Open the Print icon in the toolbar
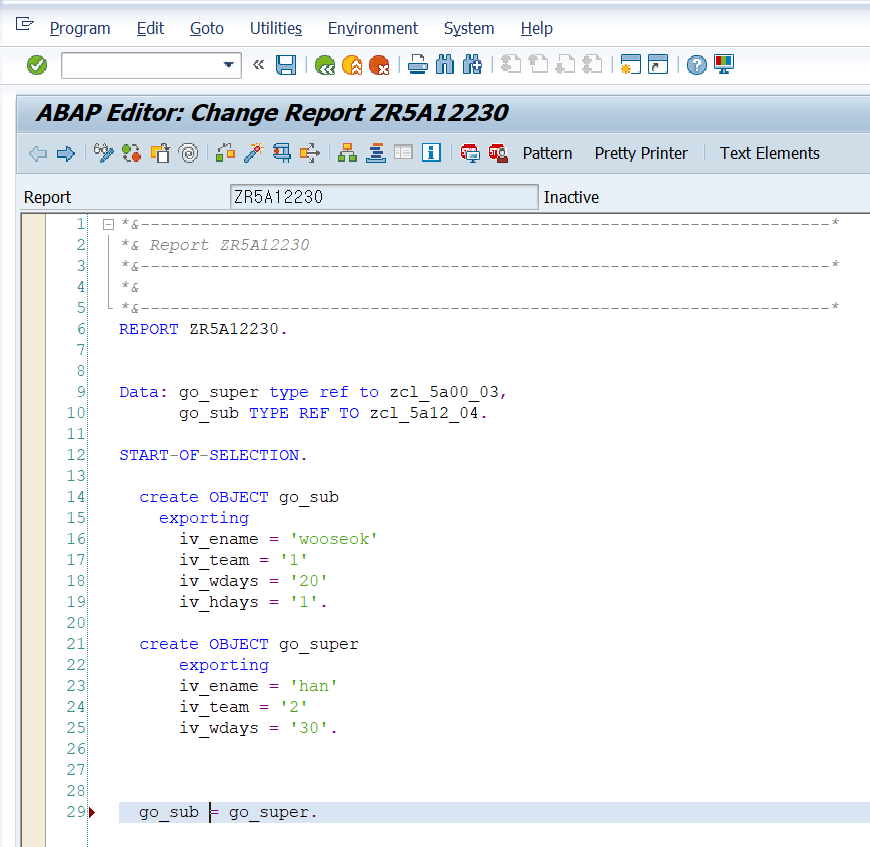This screenshot has width=870, height=847. coord(418,65)
